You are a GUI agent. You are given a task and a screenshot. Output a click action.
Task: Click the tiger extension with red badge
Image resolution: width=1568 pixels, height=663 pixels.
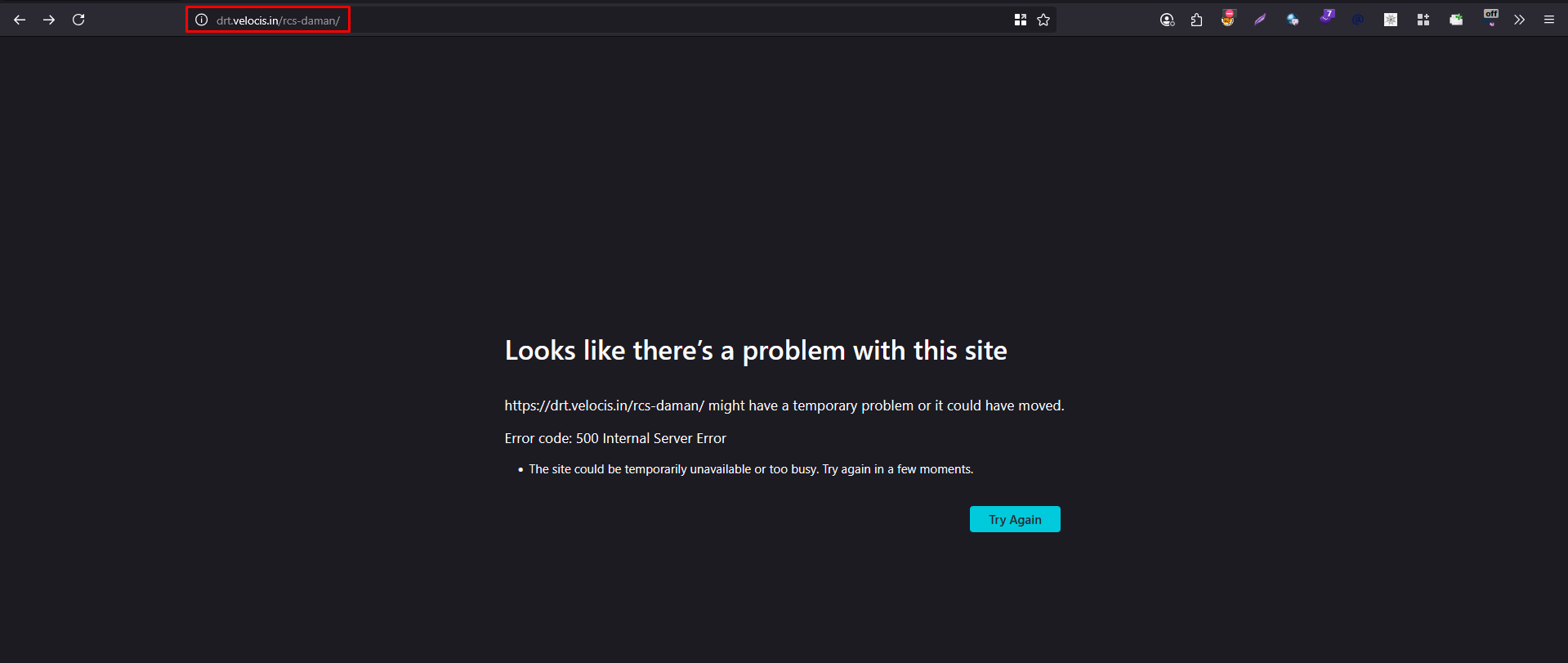click(x=1228, y=18)
